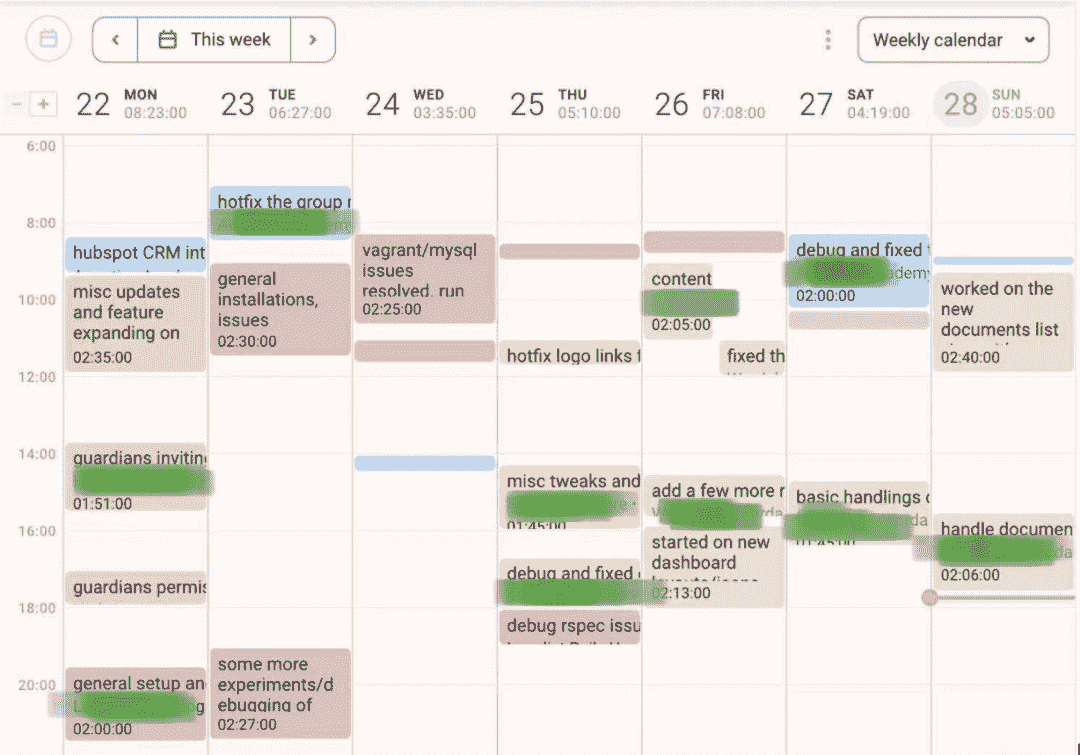Open the three-dot options menu
This screenshot has width=1080, height=755.
pos(828,40)
